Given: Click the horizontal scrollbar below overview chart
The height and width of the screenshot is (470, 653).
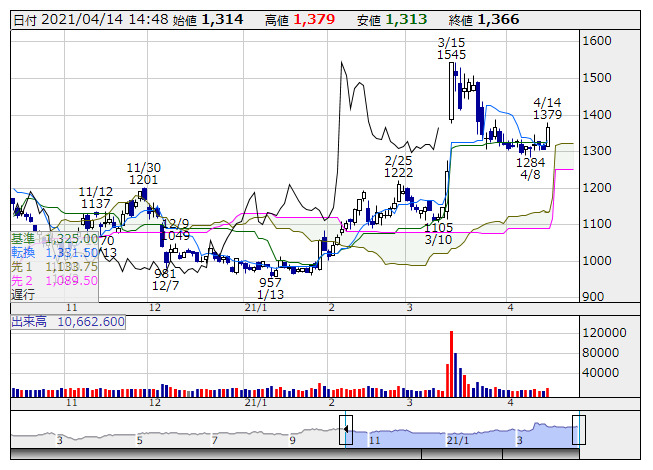Looking at the screenshot, I should [294, 454].
